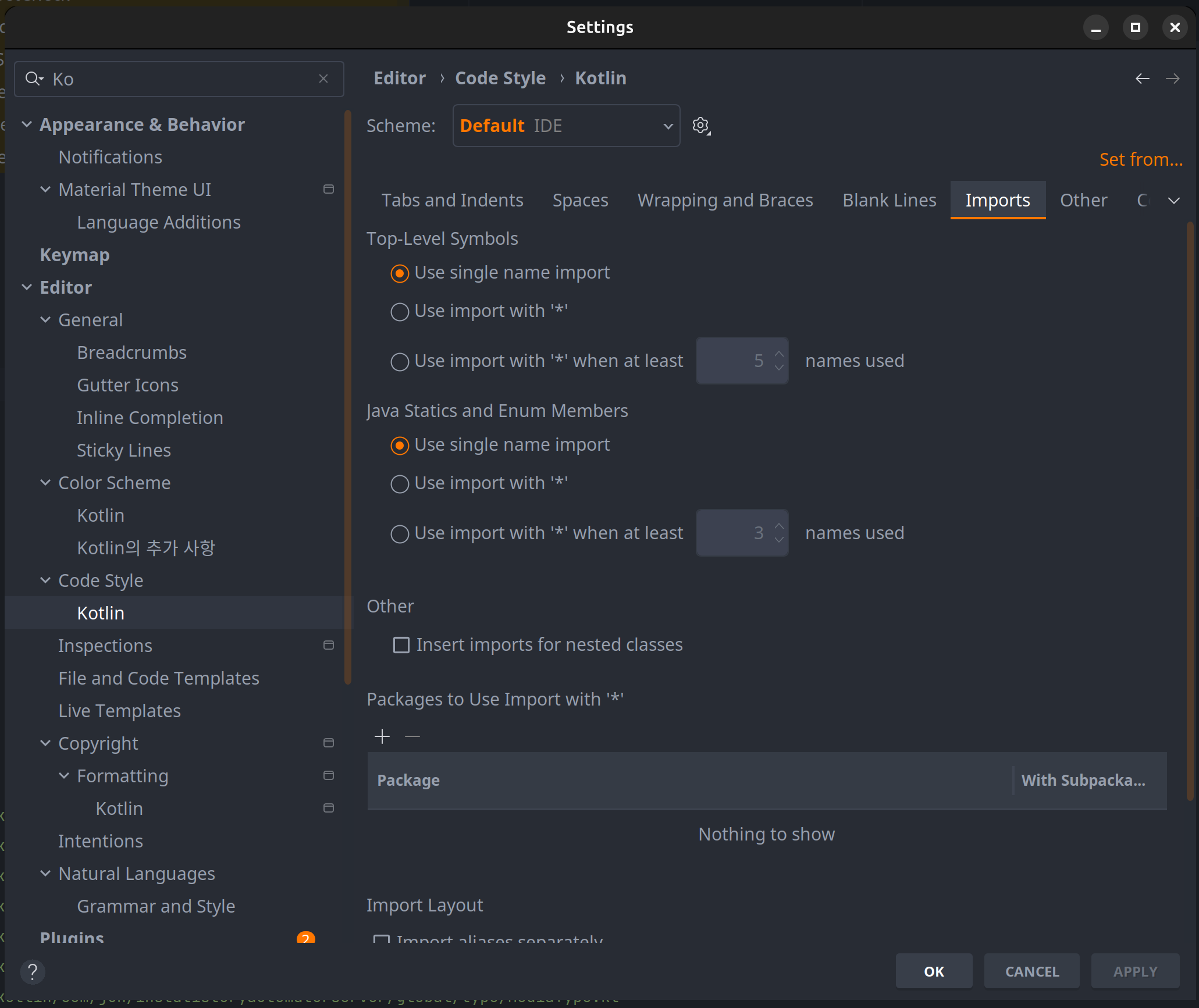The image size is (1199, 1008).
Task: Open Intentions settings page
Action: tap(101, 841)
